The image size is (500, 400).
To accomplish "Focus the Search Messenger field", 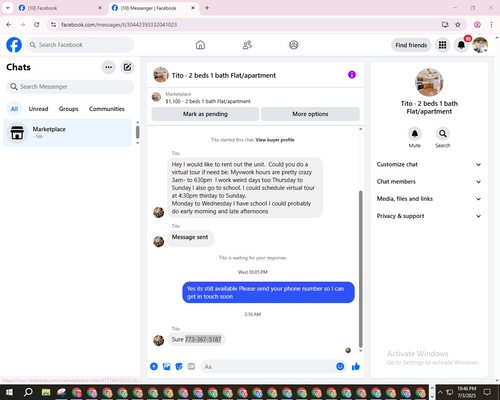I will click(70, 87).
